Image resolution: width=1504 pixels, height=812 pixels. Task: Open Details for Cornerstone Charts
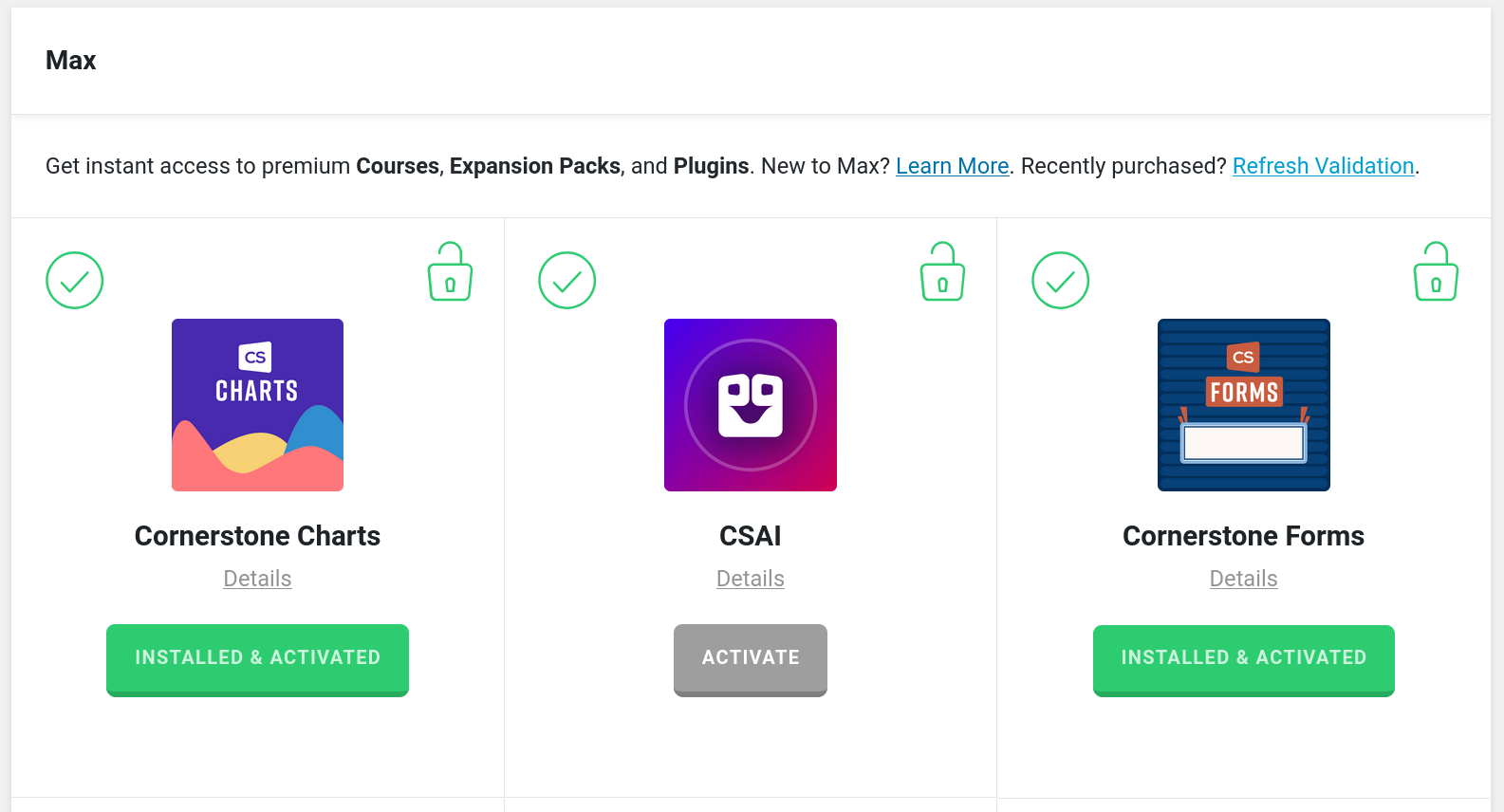click(x=257, y=579)
